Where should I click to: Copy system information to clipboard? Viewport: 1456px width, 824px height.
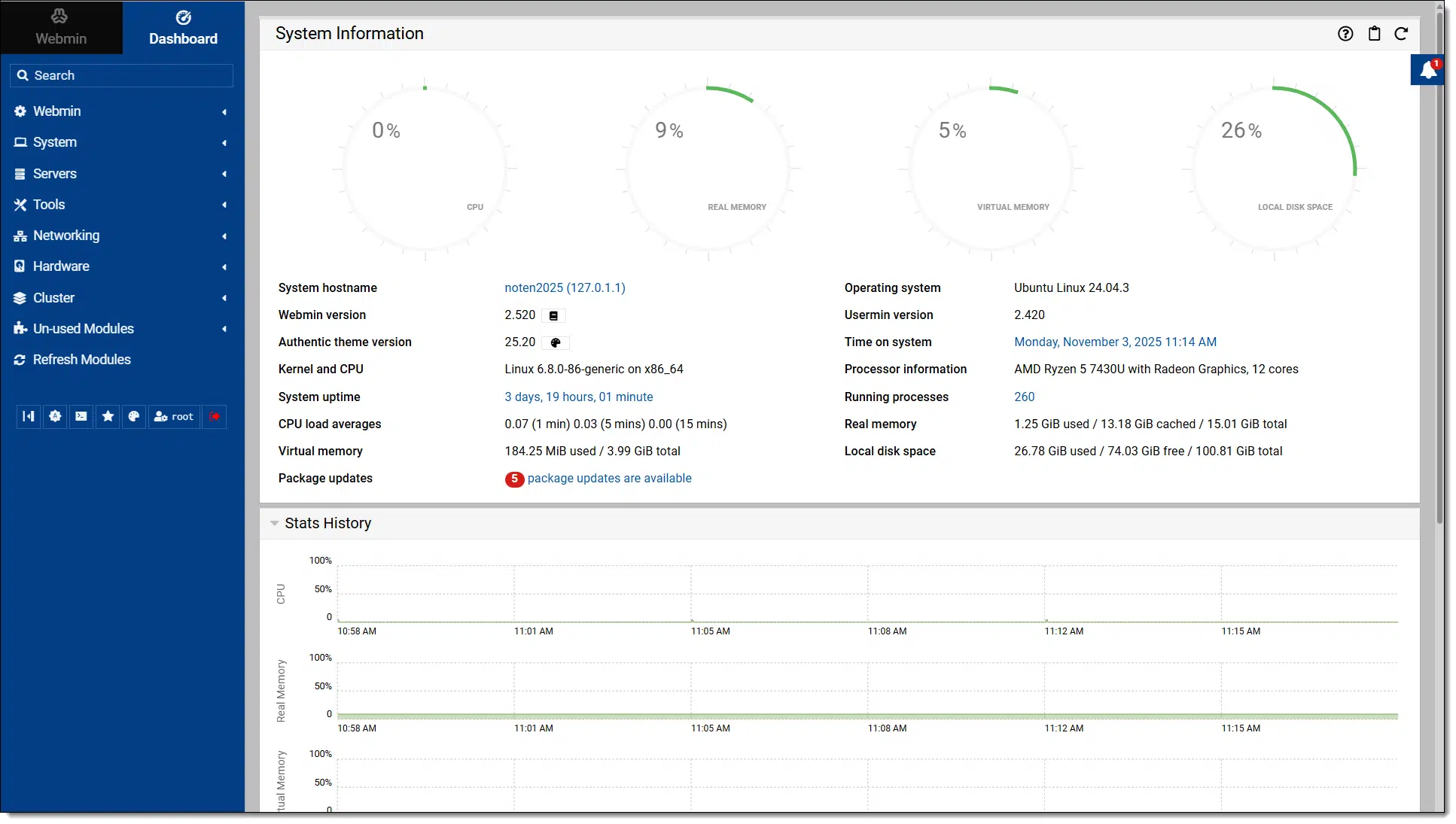click(1374, 34)
